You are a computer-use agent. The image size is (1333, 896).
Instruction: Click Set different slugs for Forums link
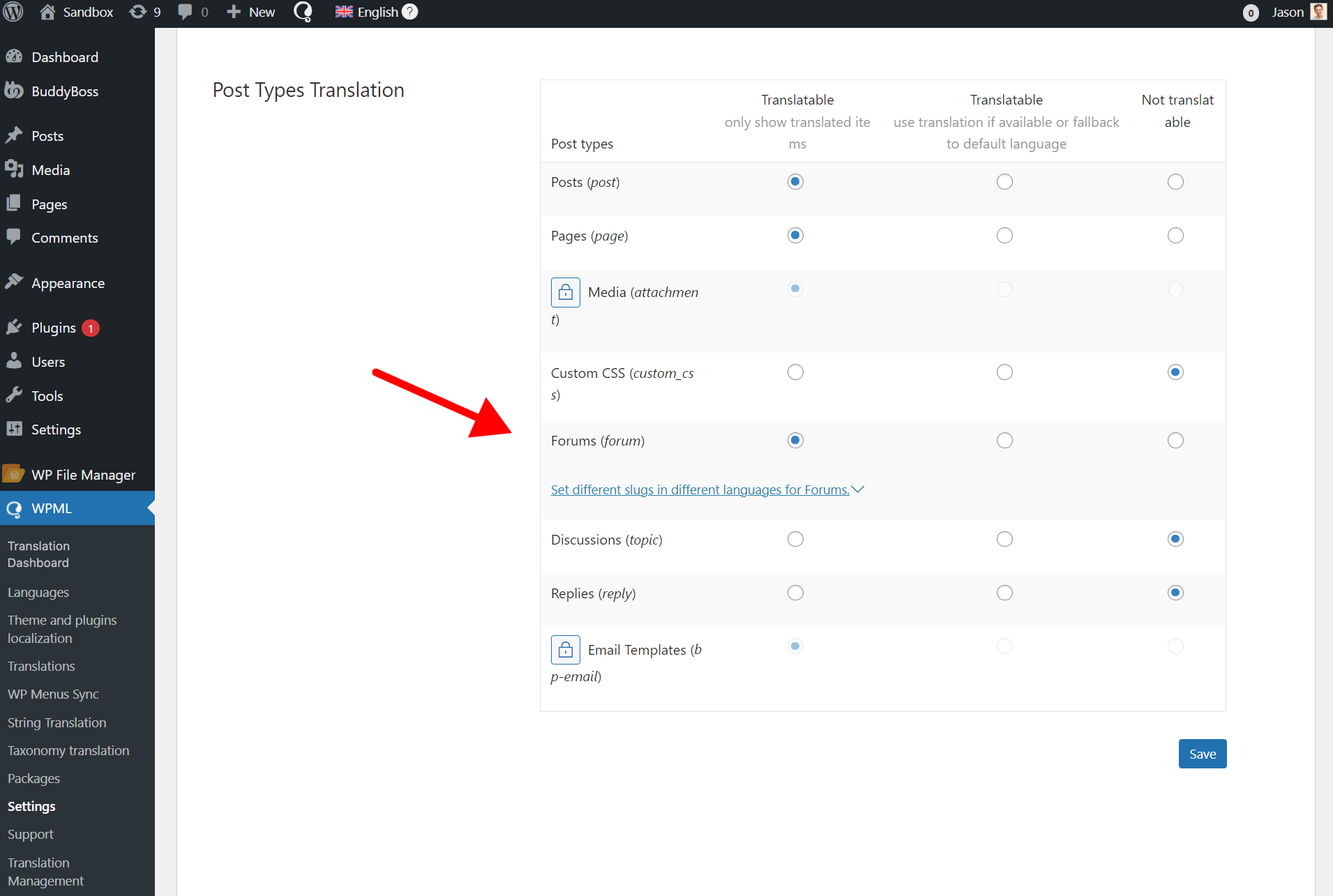click(x=700, y=489)
